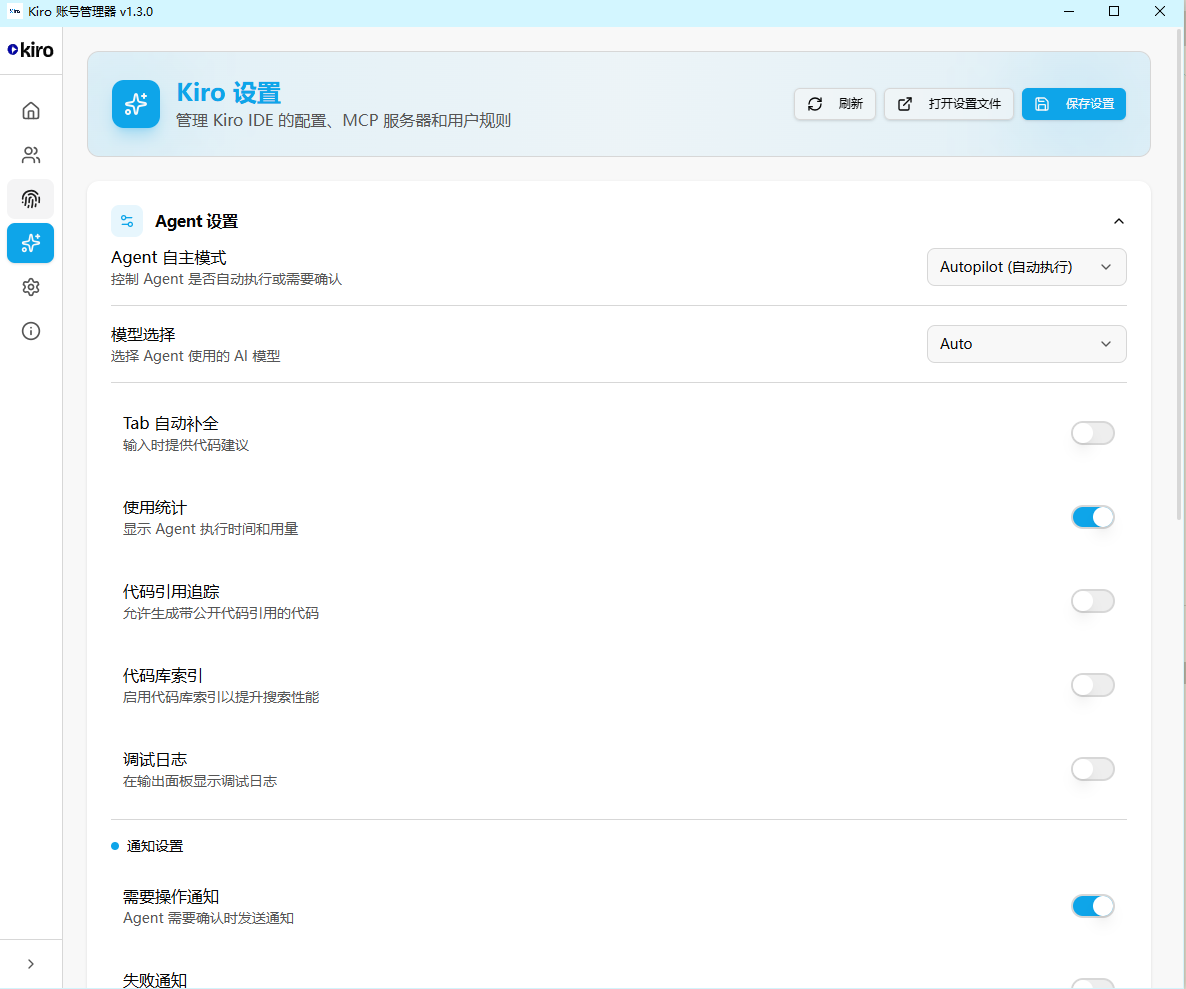Open the About info sidebar icon
The height and width of the screenshot is (989, 1186).
pyautogui.click(x=30, y=330)
